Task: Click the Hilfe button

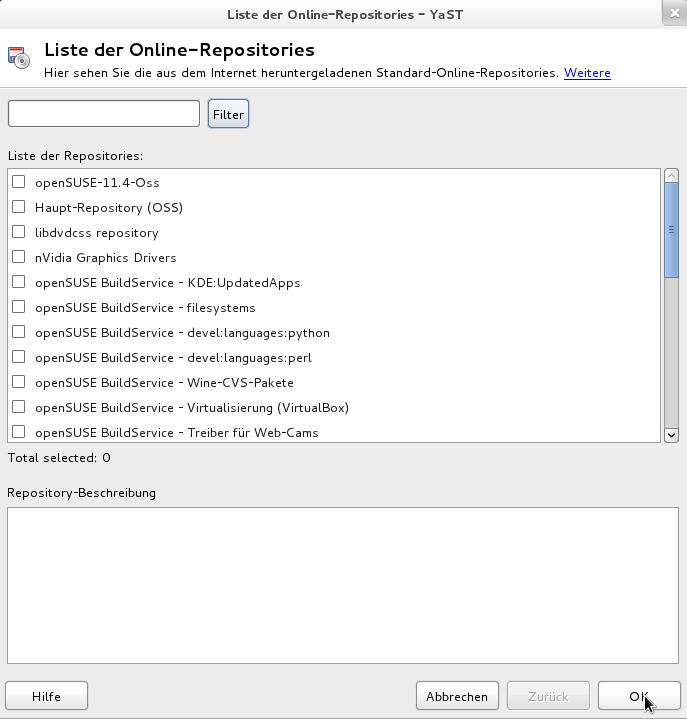Action: coord(46,696)
